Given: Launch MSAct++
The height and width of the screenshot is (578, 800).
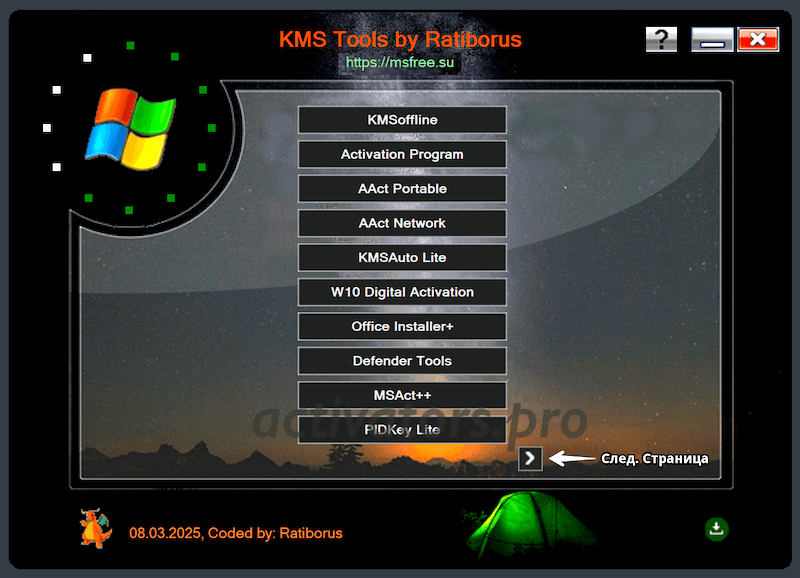Looking at the screenshot, I should pyautogui.click(x=401, y=395).
